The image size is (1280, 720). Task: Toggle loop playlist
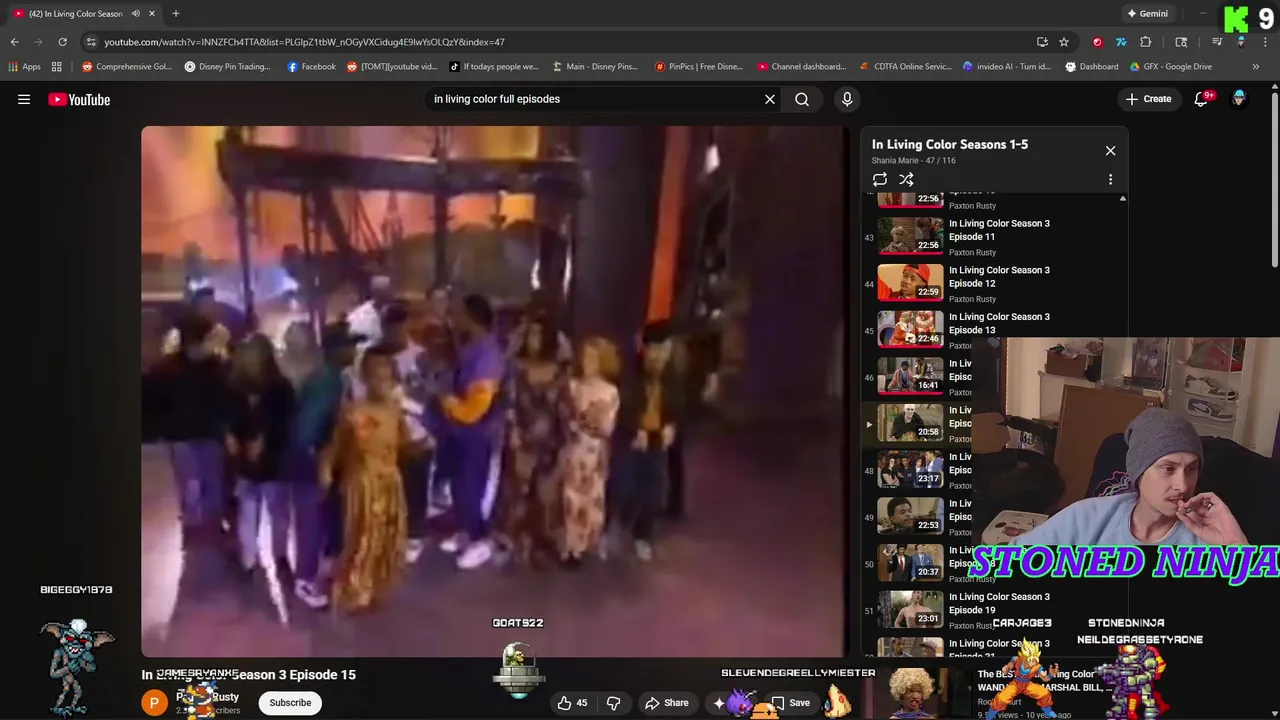click(x=880, y=179)
